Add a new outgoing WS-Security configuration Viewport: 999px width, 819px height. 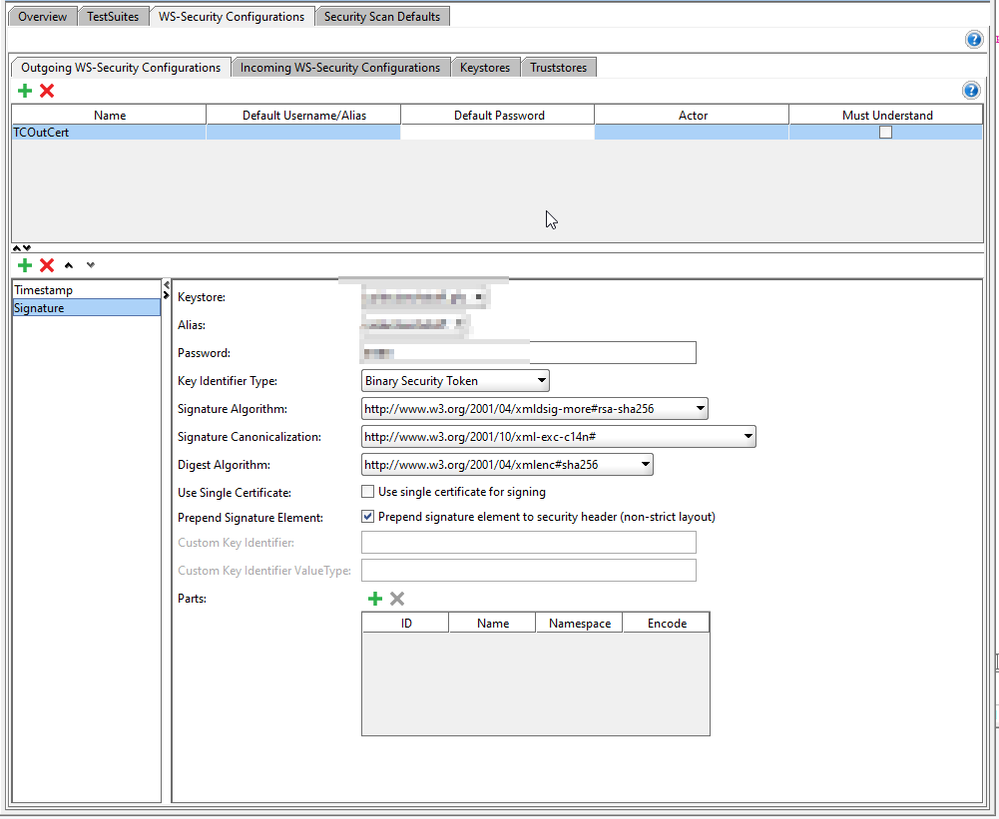(25, 91)
